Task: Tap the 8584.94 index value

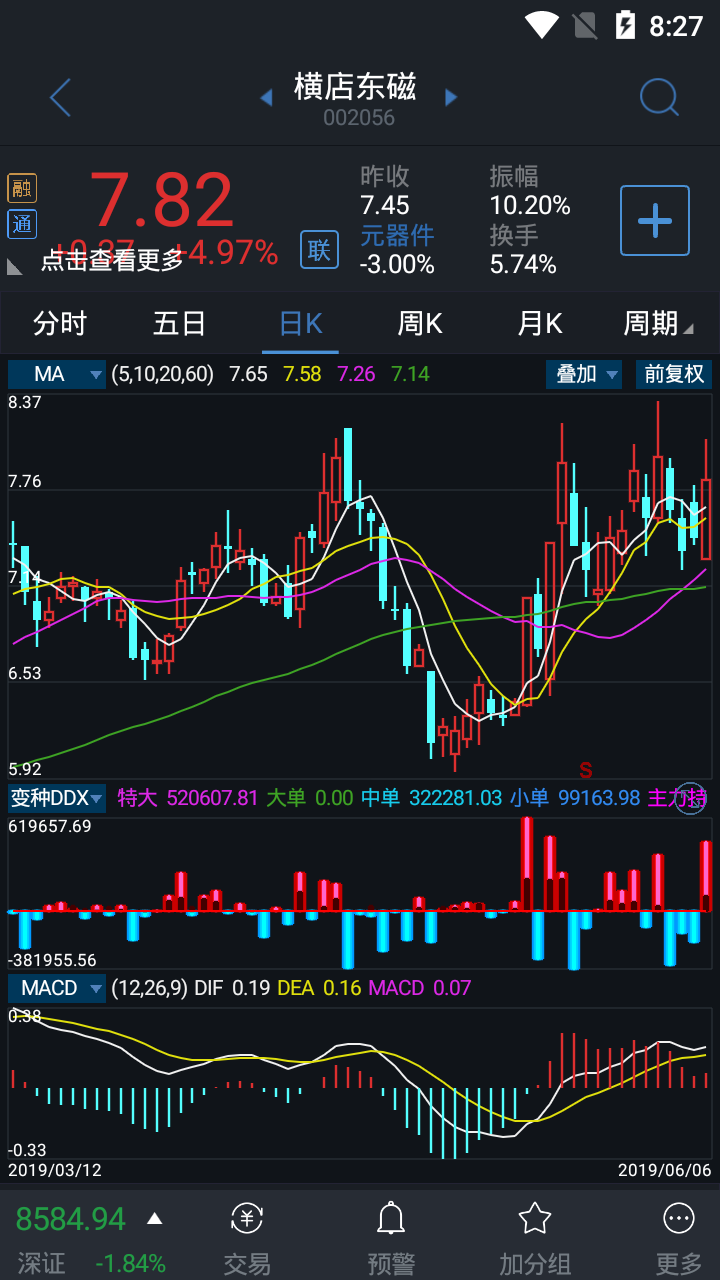Action: point(71,1219)
